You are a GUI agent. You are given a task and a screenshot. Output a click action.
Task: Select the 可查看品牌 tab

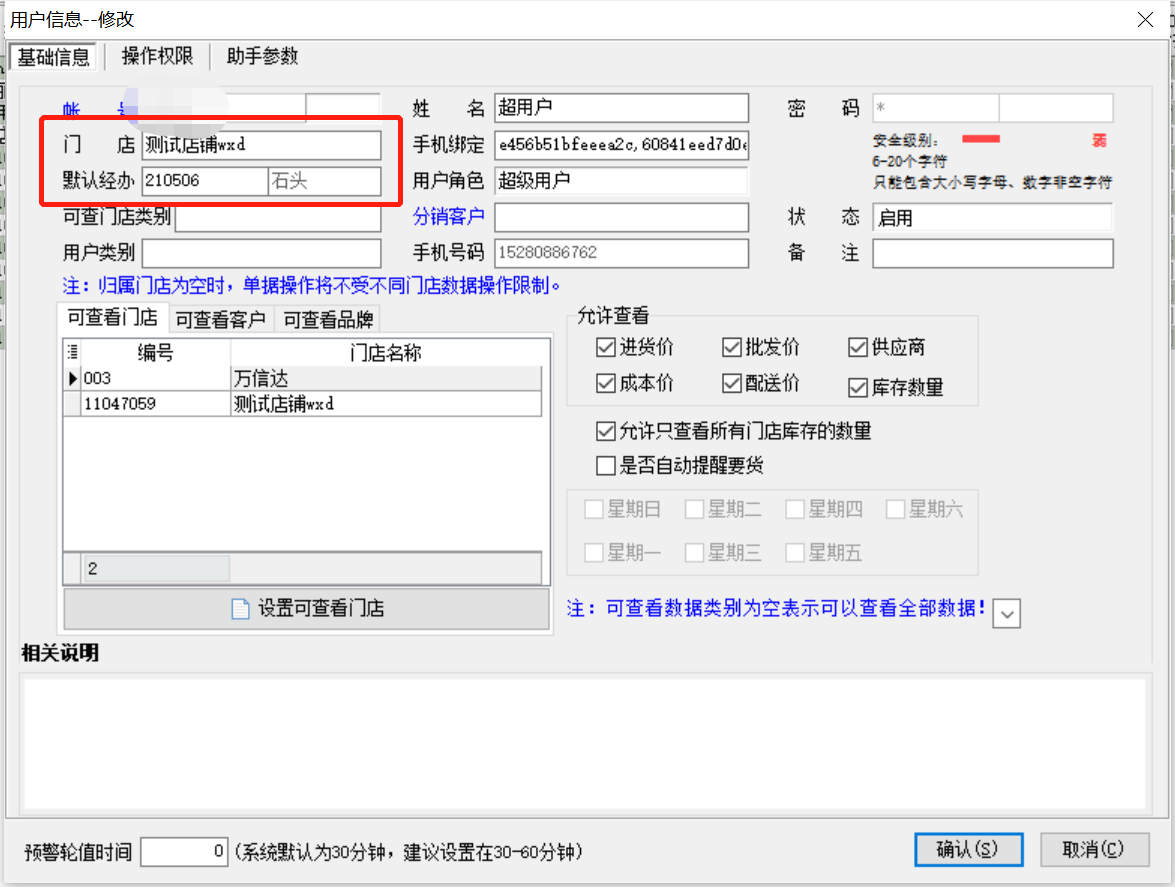pos(328,320)
